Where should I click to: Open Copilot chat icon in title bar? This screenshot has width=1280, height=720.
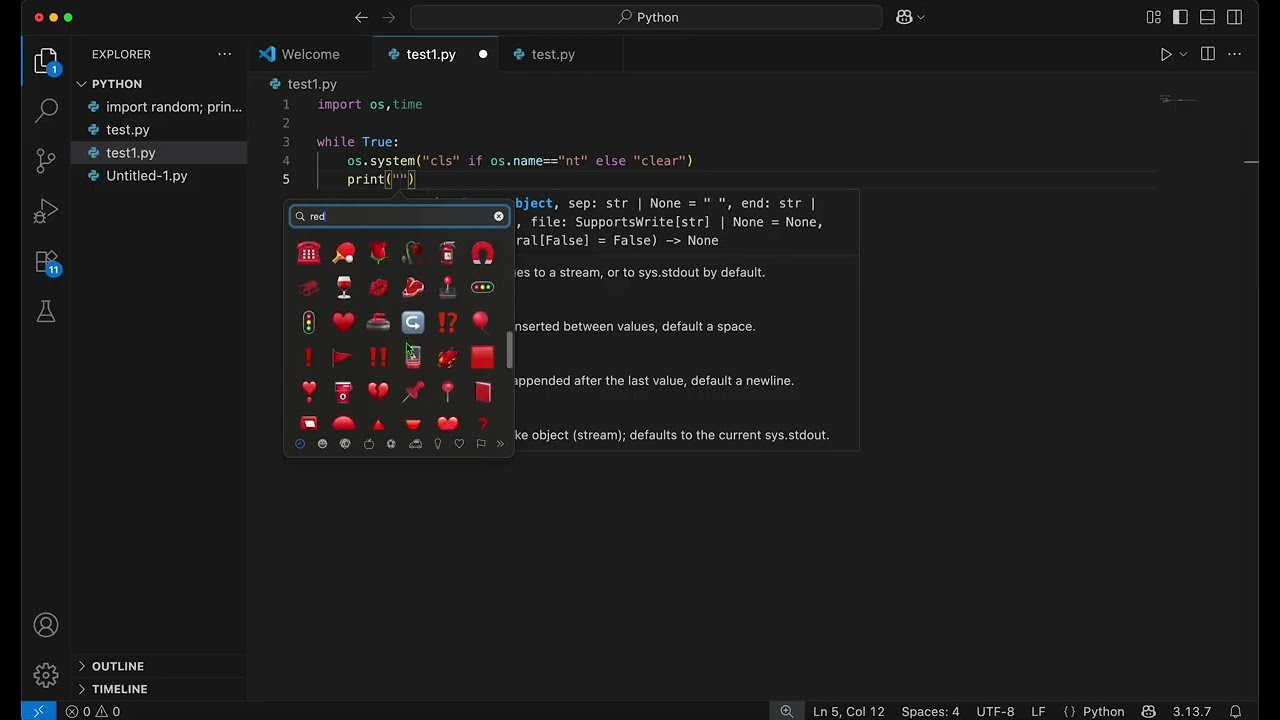click(905, 17)
